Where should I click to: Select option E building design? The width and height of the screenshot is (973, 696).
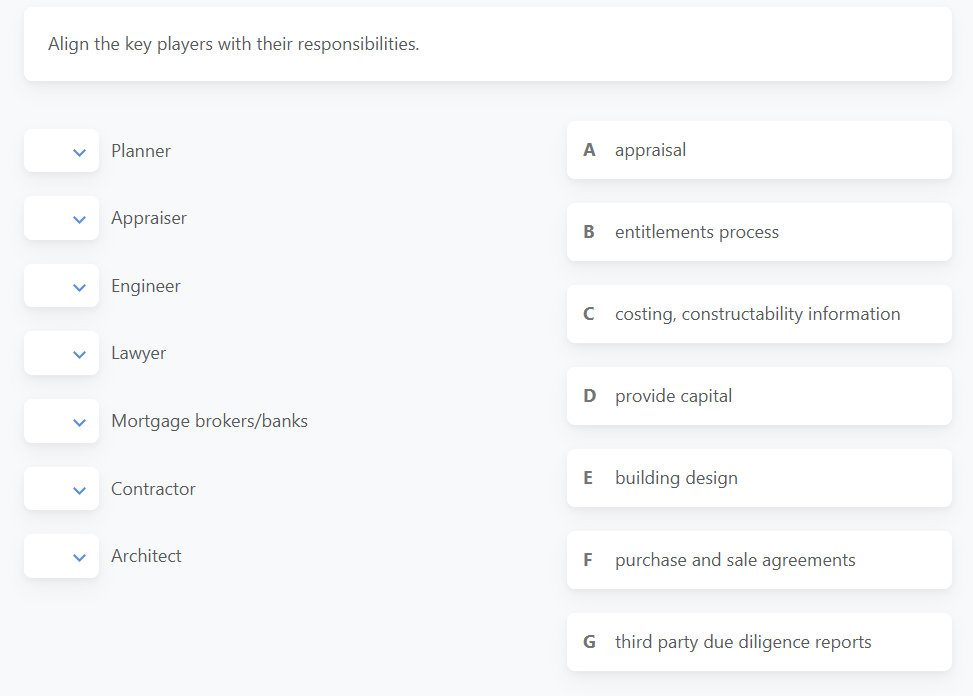[x=758, y=477]
